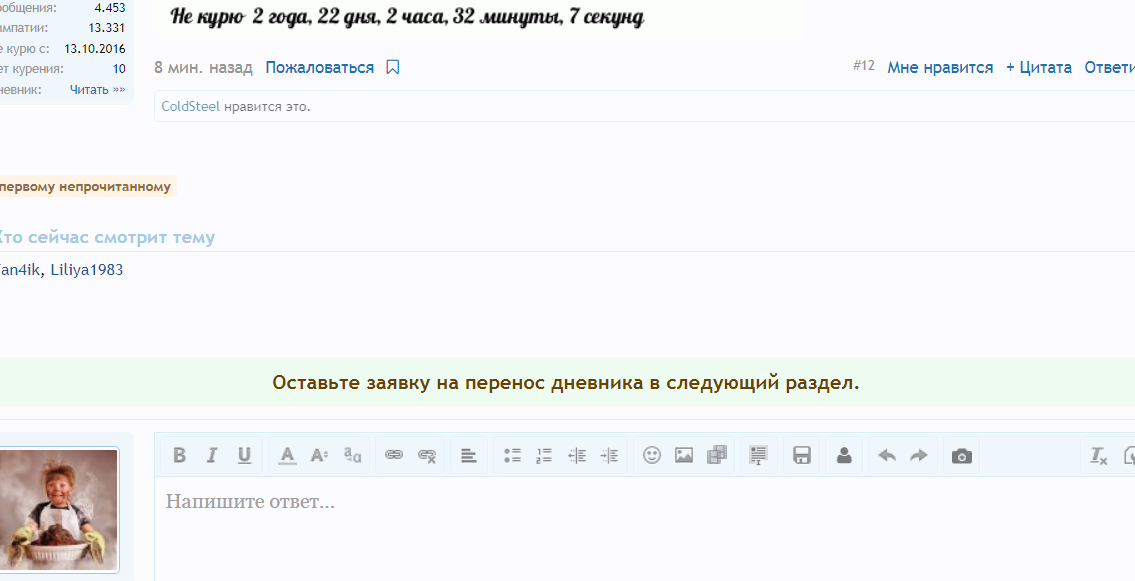Read the diary via Читать »»
Image resolution: width=1135 pixels, height=581 pixels.
pyautogui.click(x=97, y=90)
